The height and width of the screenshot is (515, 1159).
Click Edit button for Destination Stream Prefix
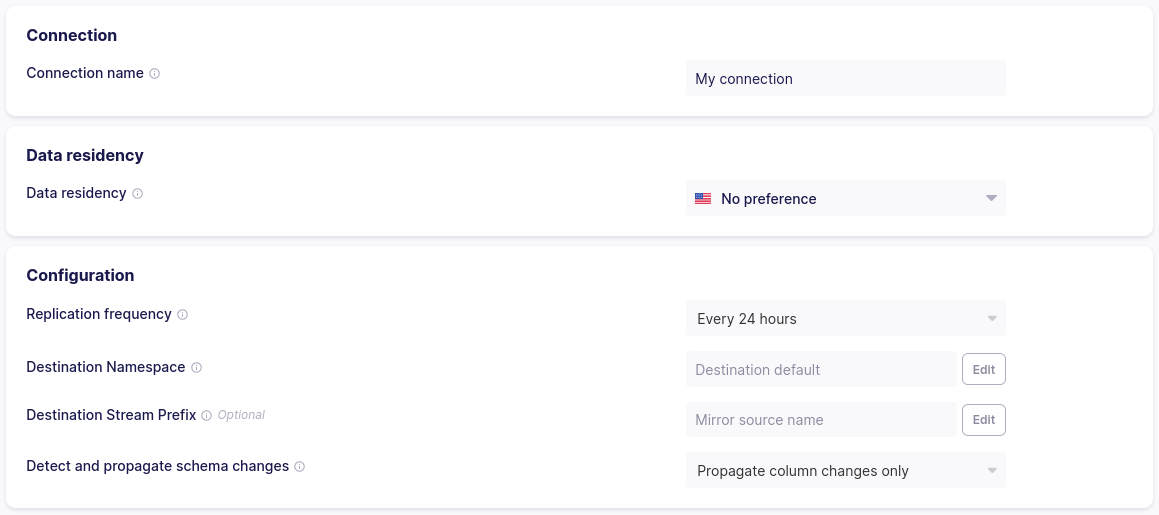click(x=984, y=420)
